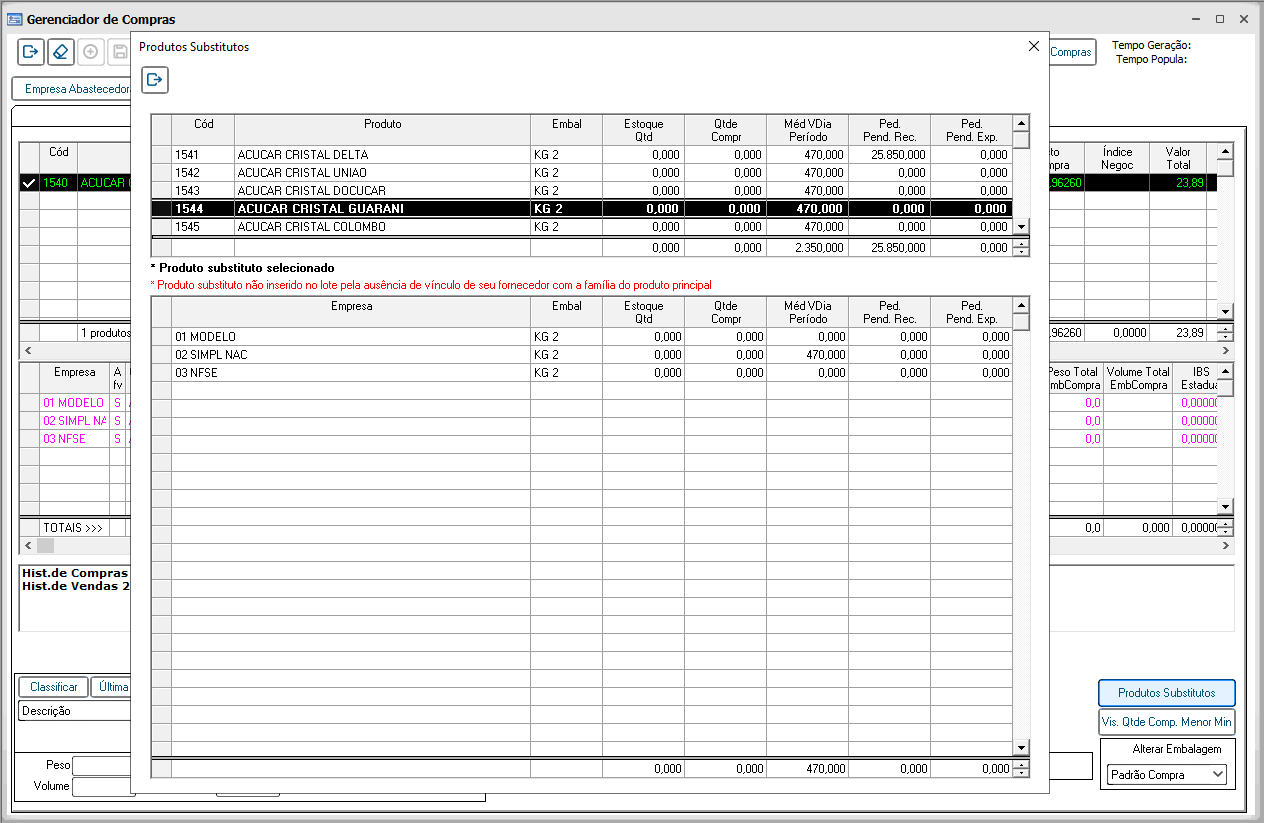The width and height of the screenshot is (1264, 823).
Task: Click the Compras button behind dialog
Action: click(x=1071, y=52)
